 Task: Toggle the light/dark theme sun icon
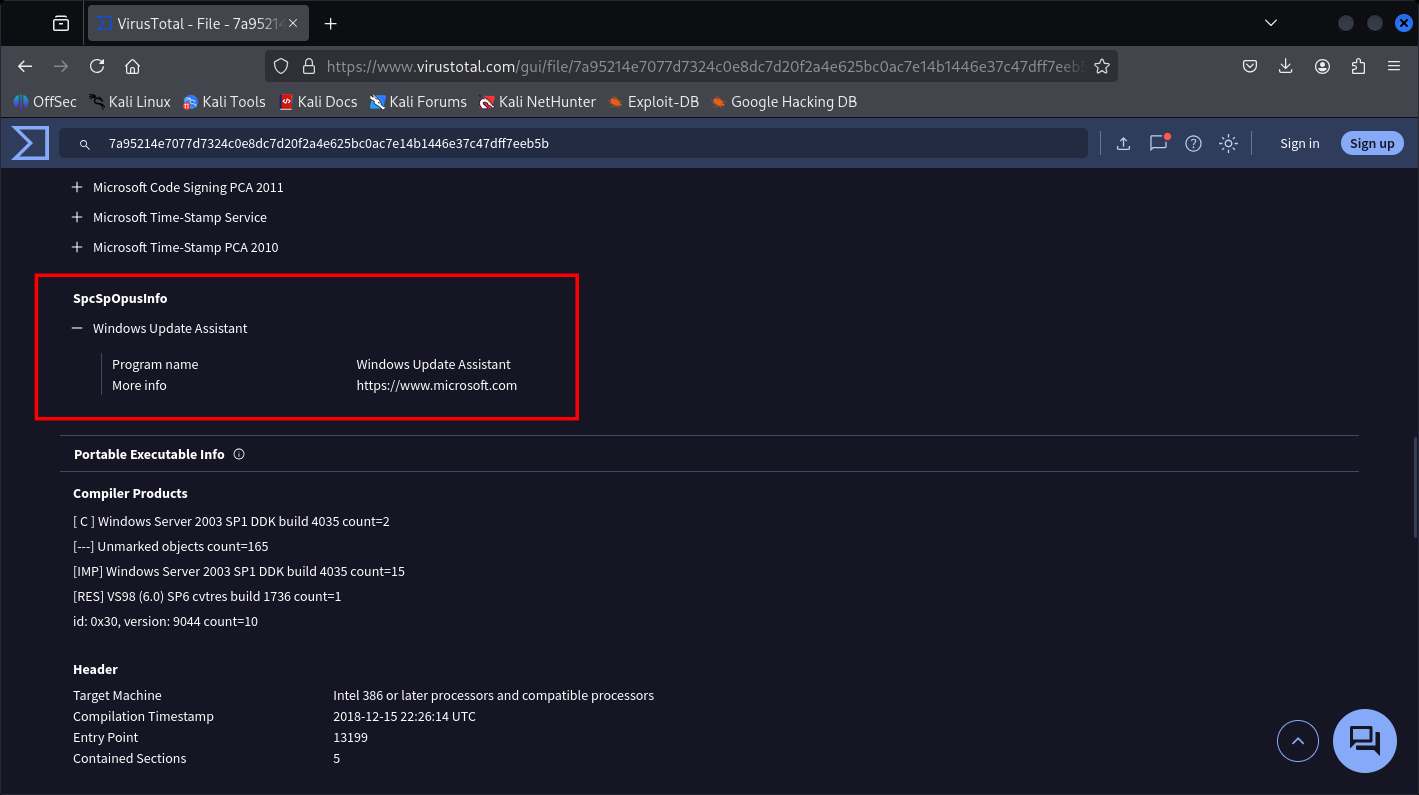click(1228, 143)
